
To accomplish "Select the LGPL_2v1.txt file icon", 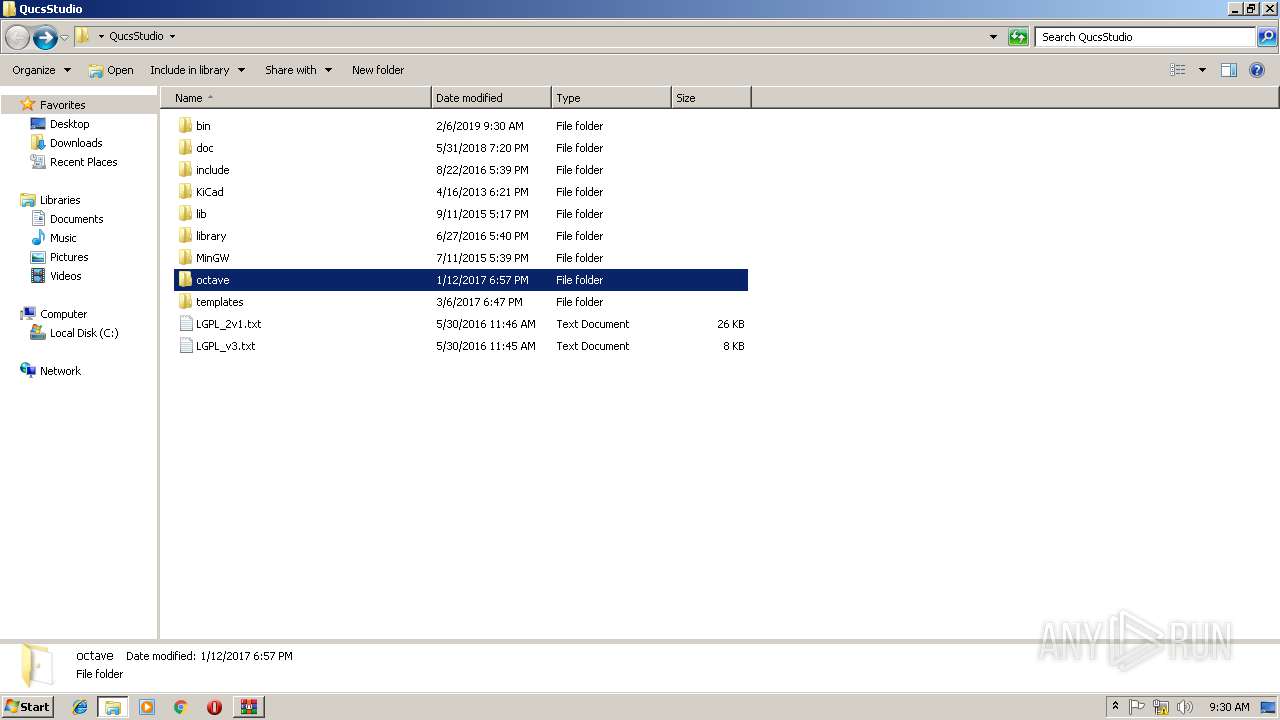I will [x=185, y=324].
